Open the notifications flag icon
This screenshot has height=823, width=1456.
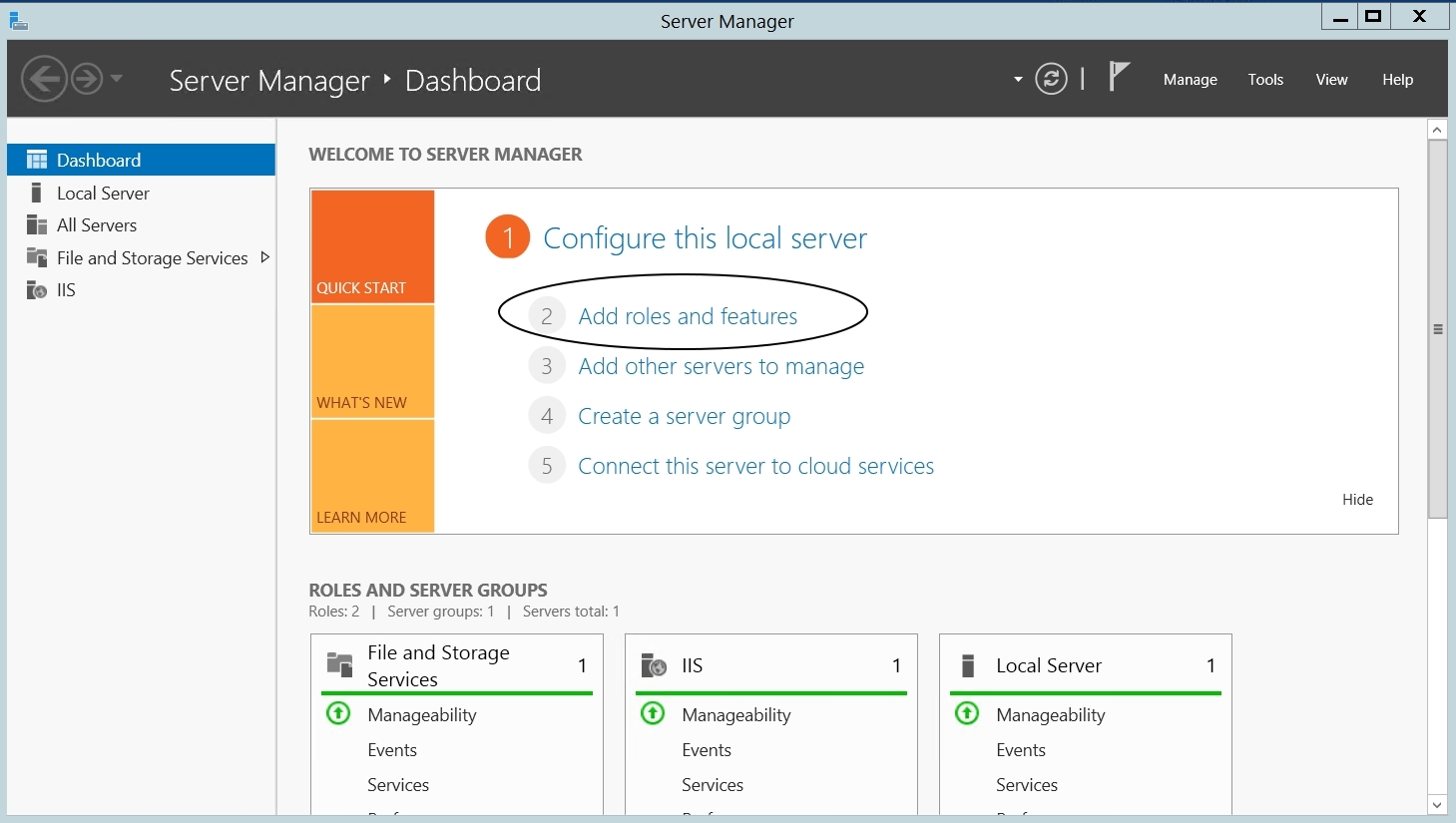(1119, 77)
